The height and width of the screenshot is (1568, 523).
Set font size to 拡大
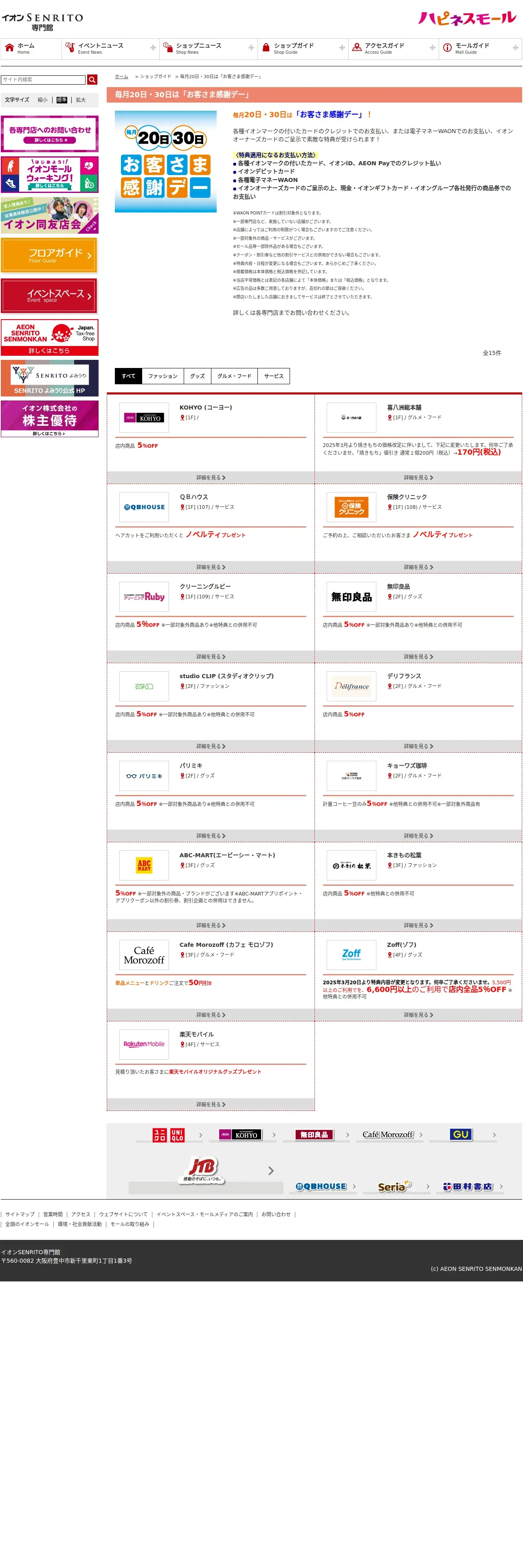pyautogui.click(x=80, y=100)
